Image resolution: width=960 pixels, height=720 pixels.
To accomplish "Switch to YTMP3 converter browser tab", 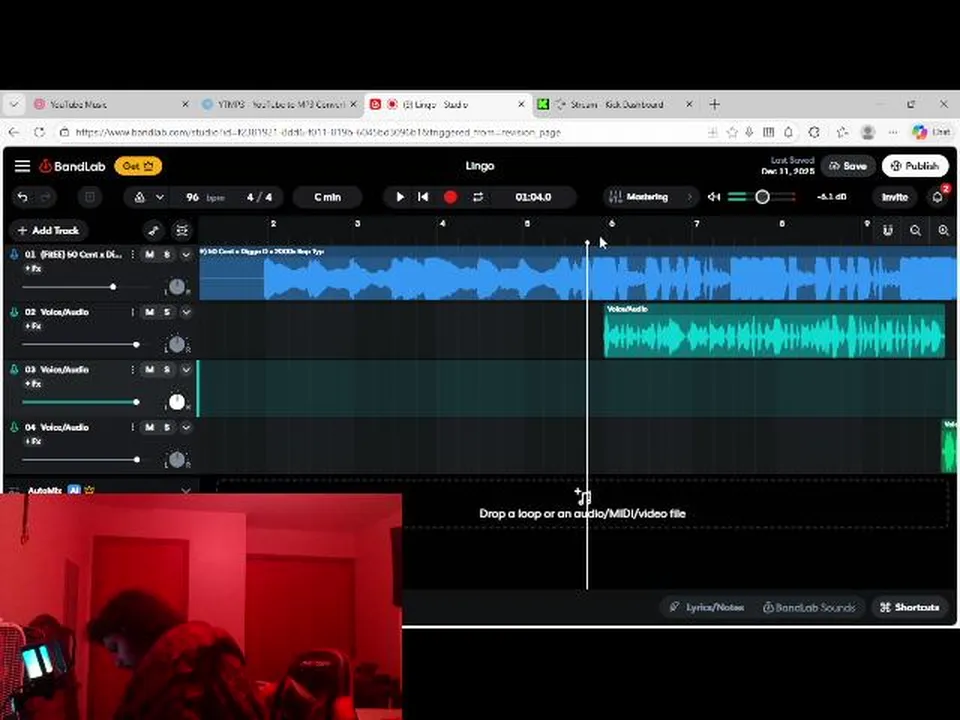I will [280, 105].
